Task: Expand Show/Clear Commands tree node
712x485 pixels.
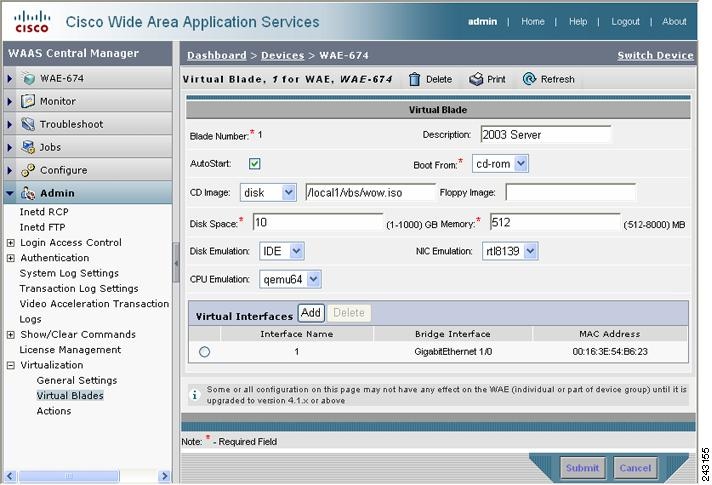Action: pos(10,335)
